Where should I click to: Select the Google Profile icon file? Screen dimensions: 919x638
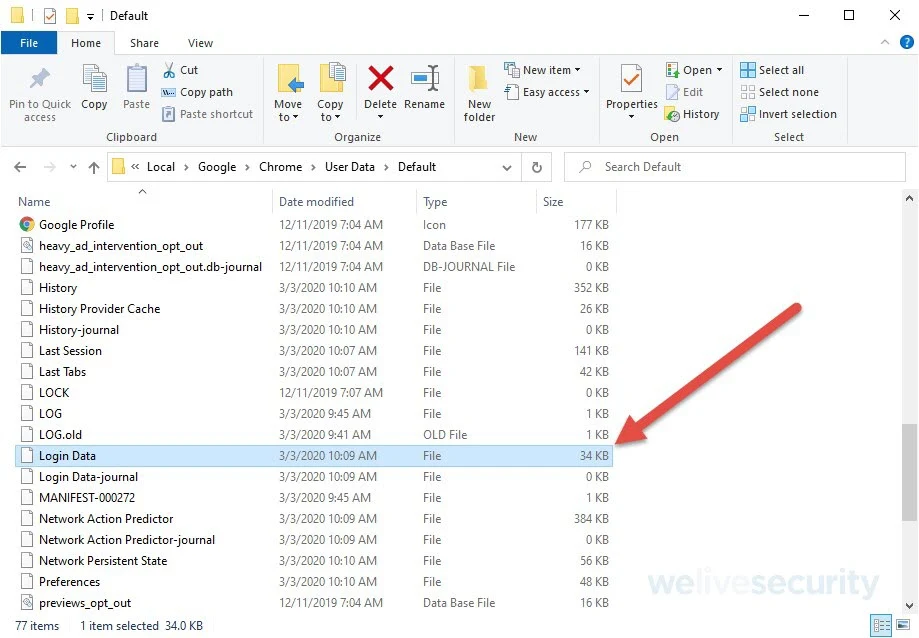(314, 225)
